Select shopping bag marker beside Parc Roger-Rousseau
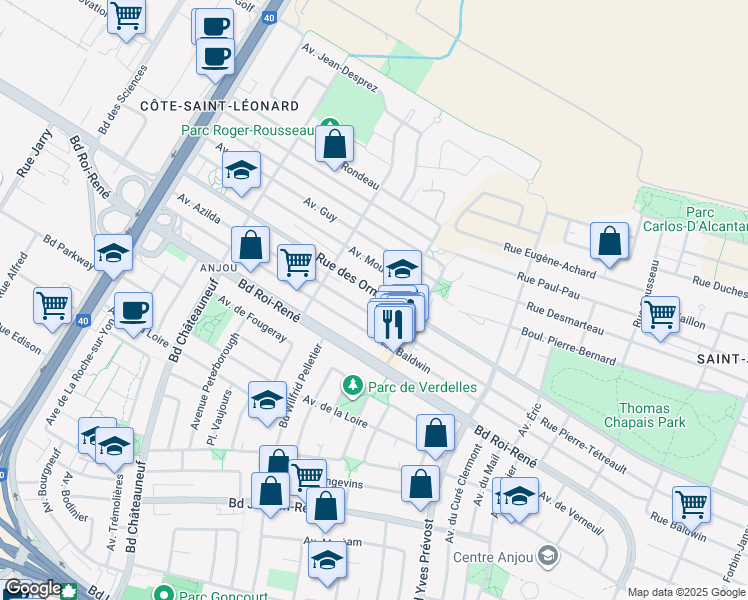The width and height of the screenshot is (748, 600). coord(334,144)
